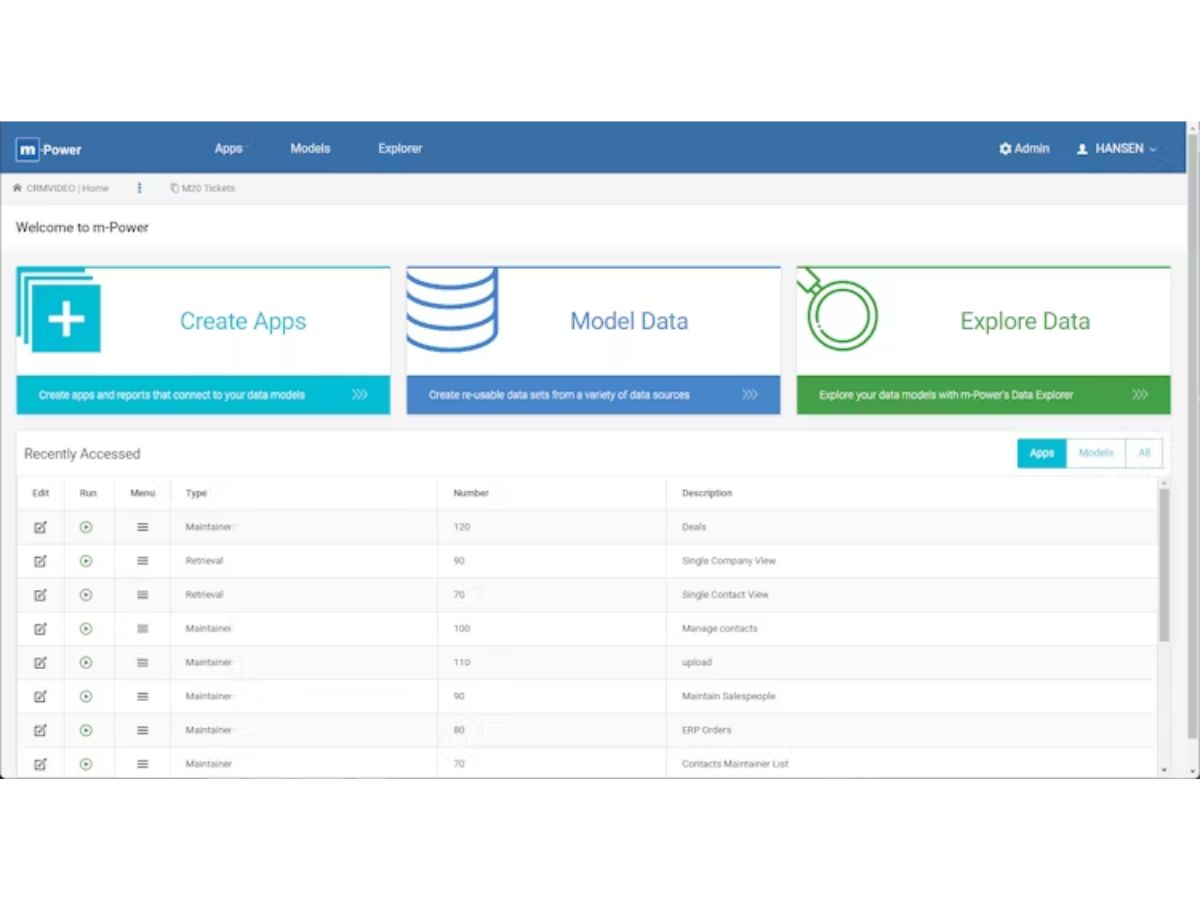Click the m-Power logo

(x=48, y=149)
